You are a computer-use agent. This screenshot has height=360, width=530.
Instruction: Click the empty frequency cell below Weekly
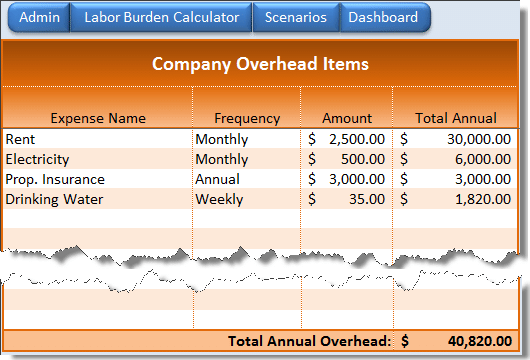246,218
